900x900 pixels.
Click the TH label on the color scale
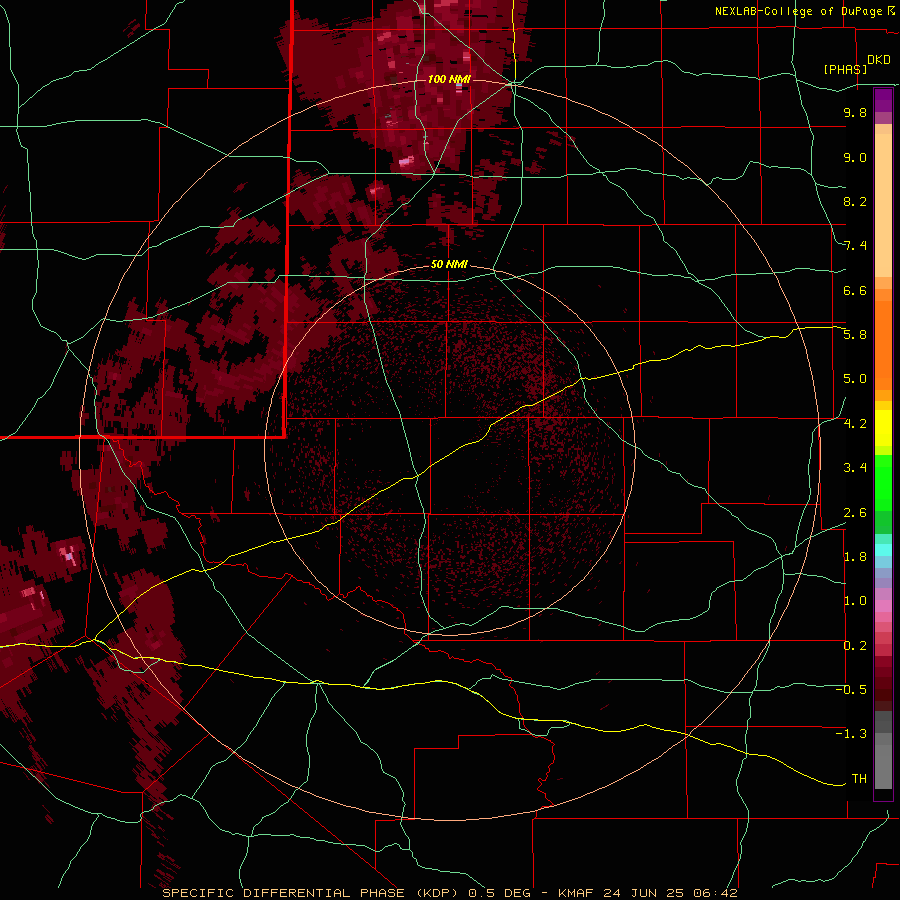click(859, 779)
